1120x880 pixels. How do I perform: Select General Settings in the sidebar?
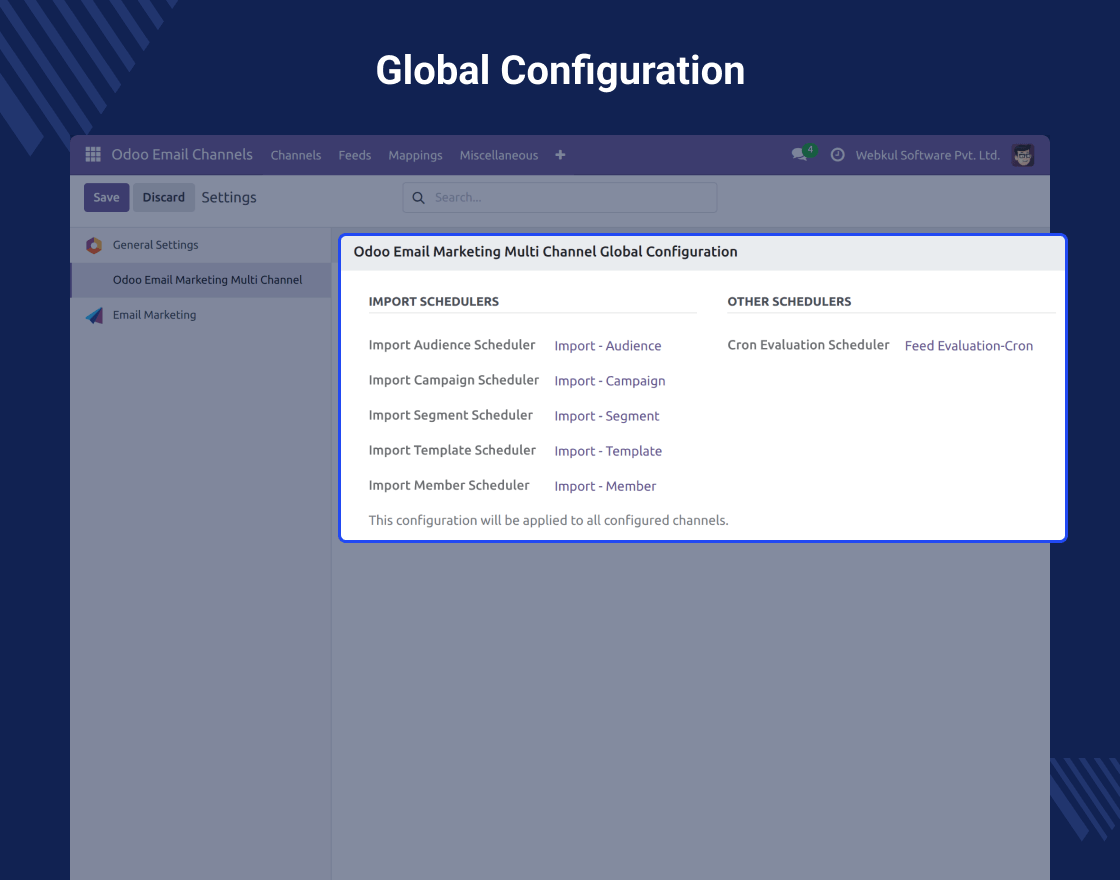click(201, 245)
